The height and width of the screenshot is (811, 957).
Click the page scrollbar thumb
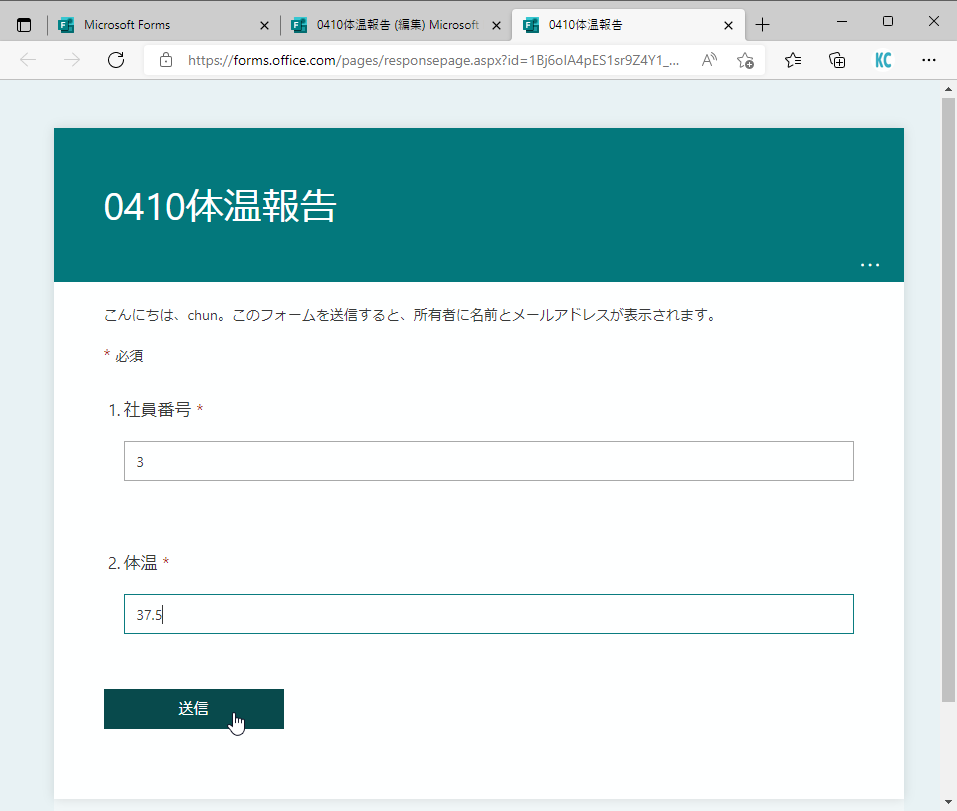[948, 400]
